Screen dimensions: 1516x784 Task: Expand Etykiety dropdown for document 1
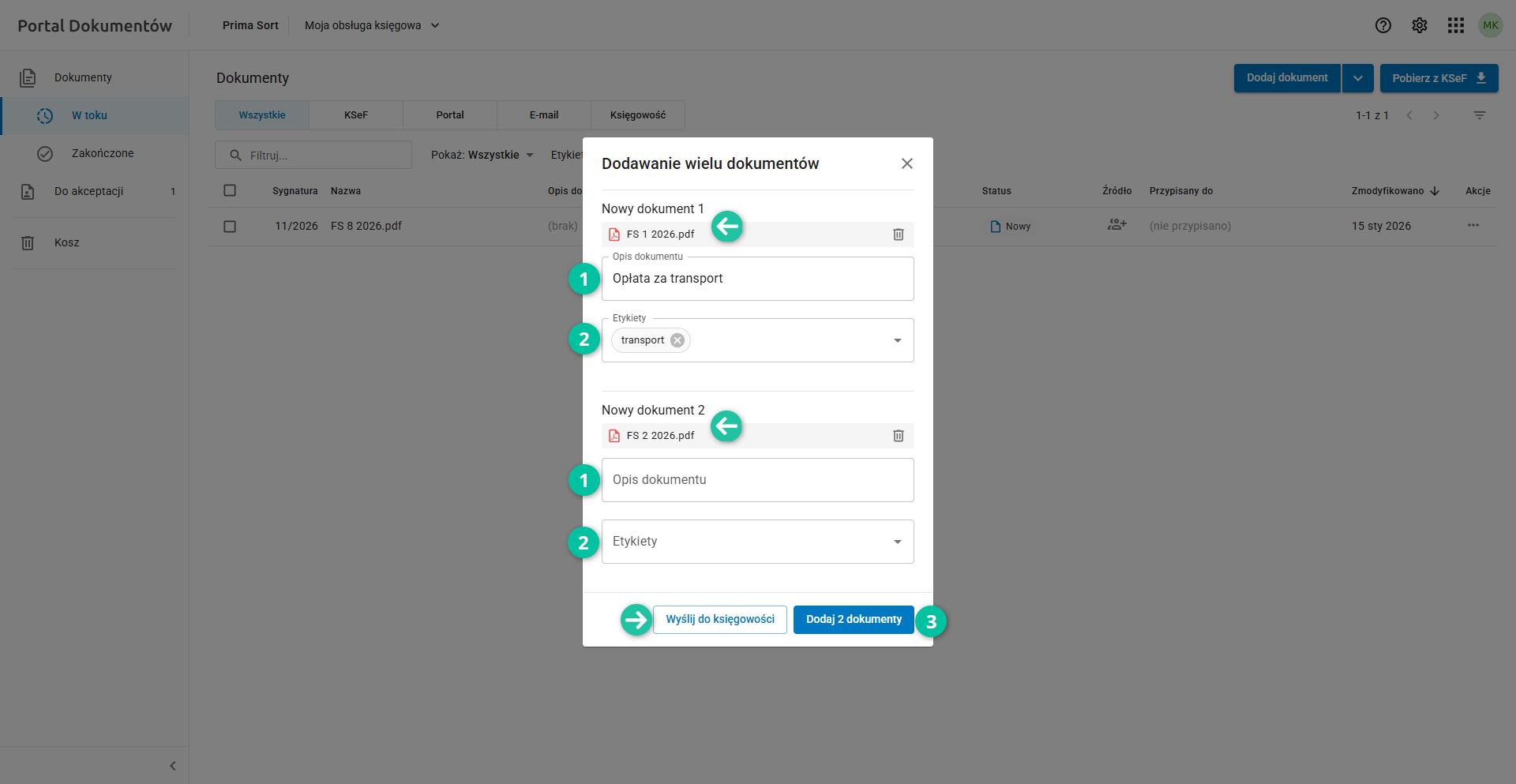[897, 340]
